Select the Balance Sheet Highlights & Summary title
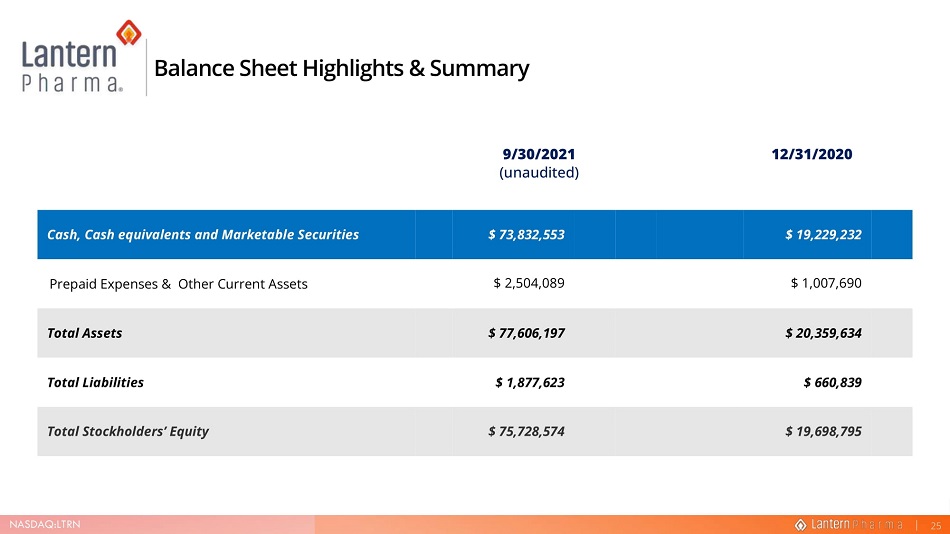 341,68
